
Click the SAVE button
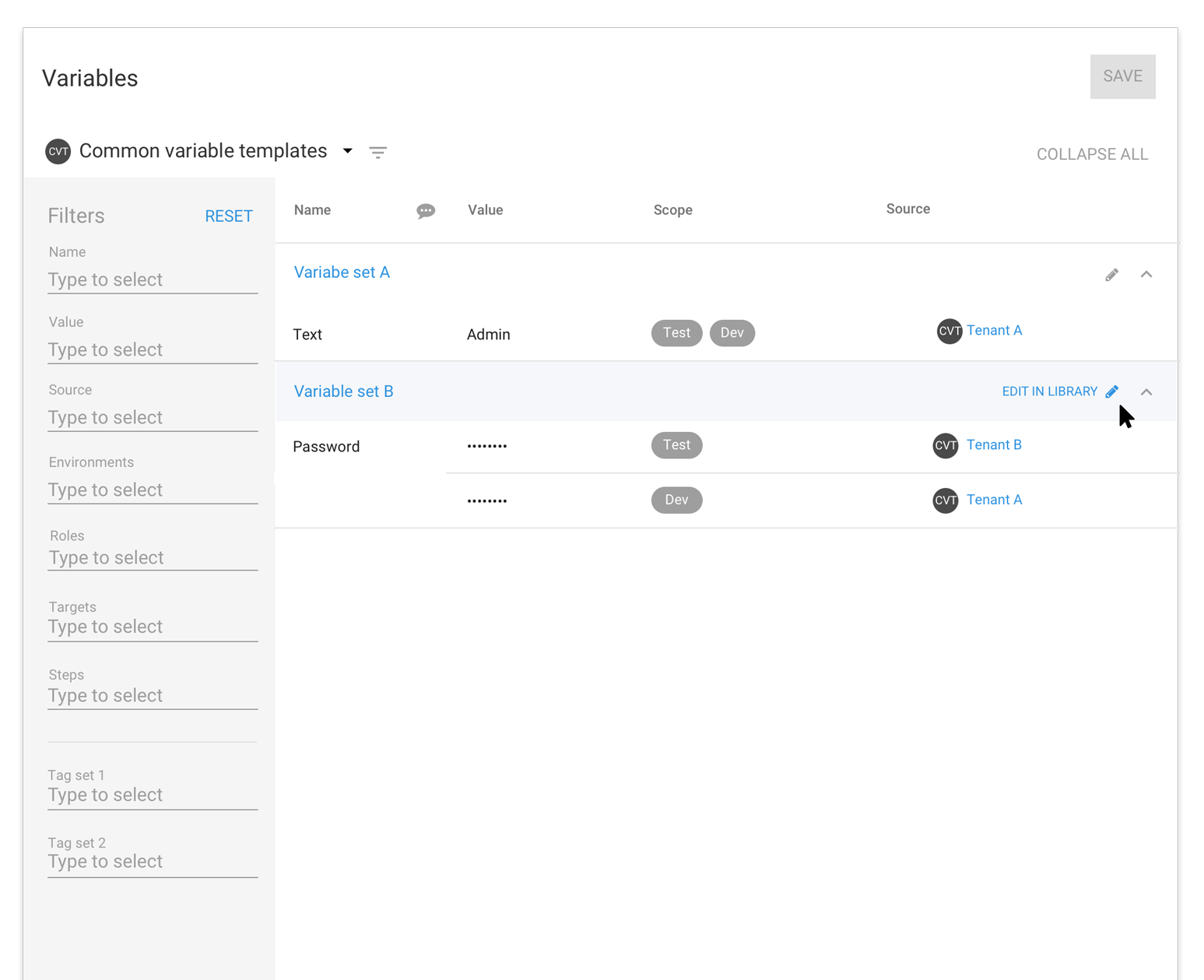[x=1123, y=76]
